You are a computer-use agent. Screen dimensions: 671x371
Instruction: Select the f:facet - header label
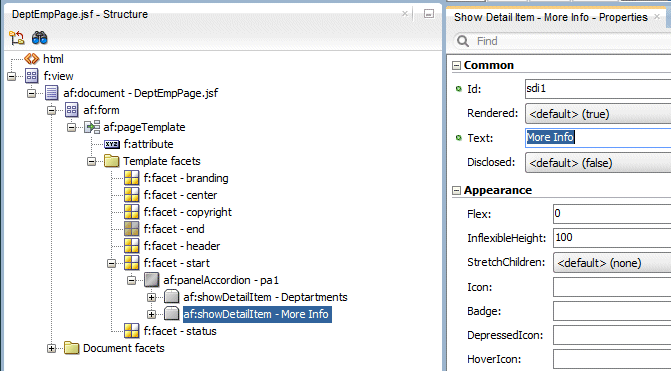[x=182, y=246]
